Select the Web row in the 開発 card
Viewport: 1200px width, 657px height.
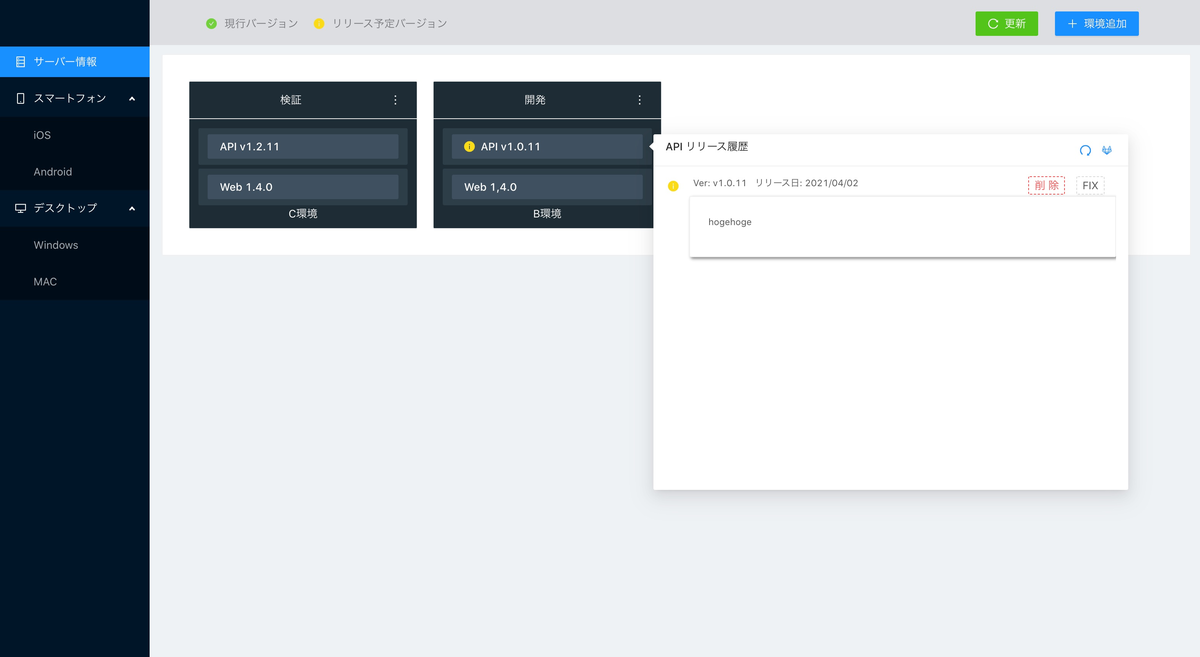tap(547, 187)
